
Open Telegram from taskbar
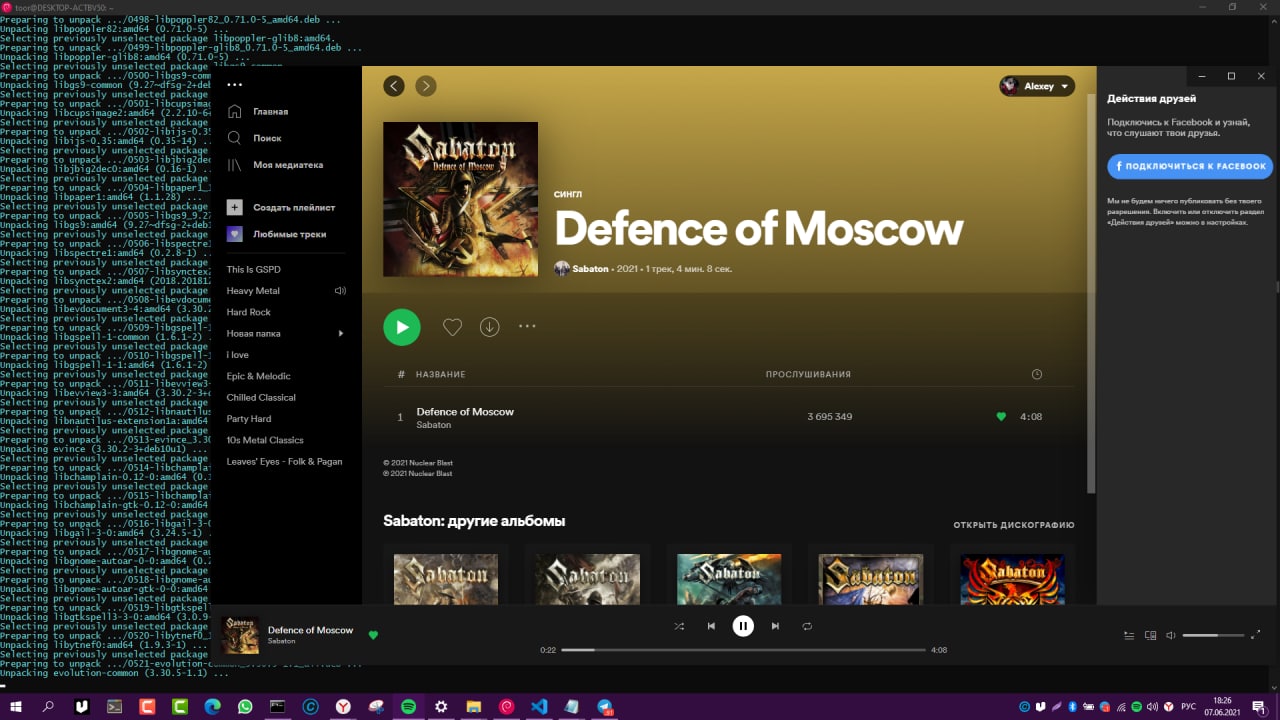[x=605, y=706]
